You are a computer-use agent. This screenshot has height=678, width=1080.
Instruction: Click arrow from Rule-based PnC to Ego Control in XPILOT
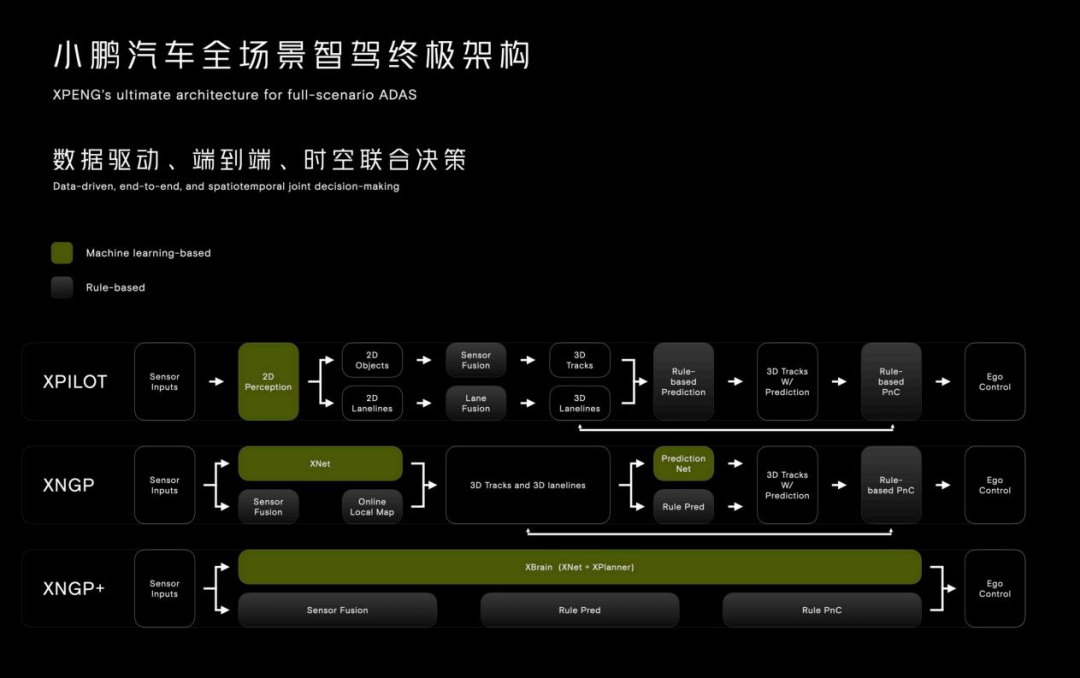click(943, 382)
